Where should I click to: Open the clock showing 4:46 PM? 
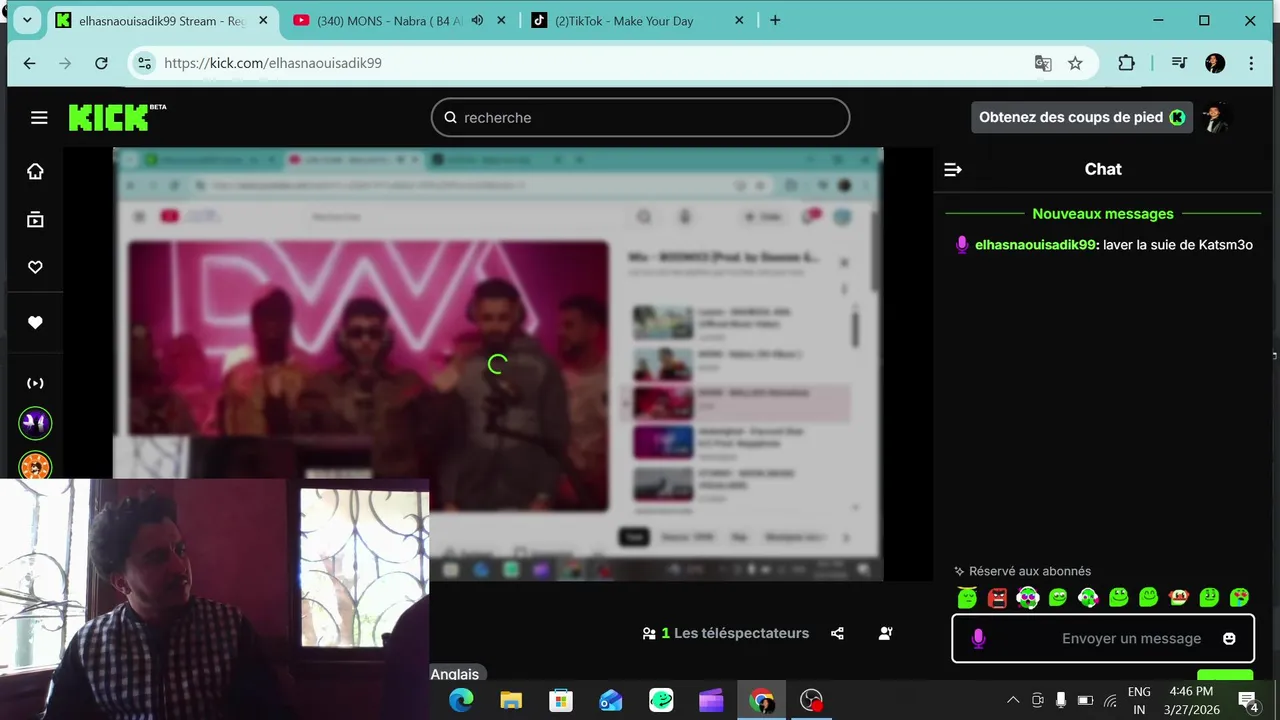tap(1191, 701)
